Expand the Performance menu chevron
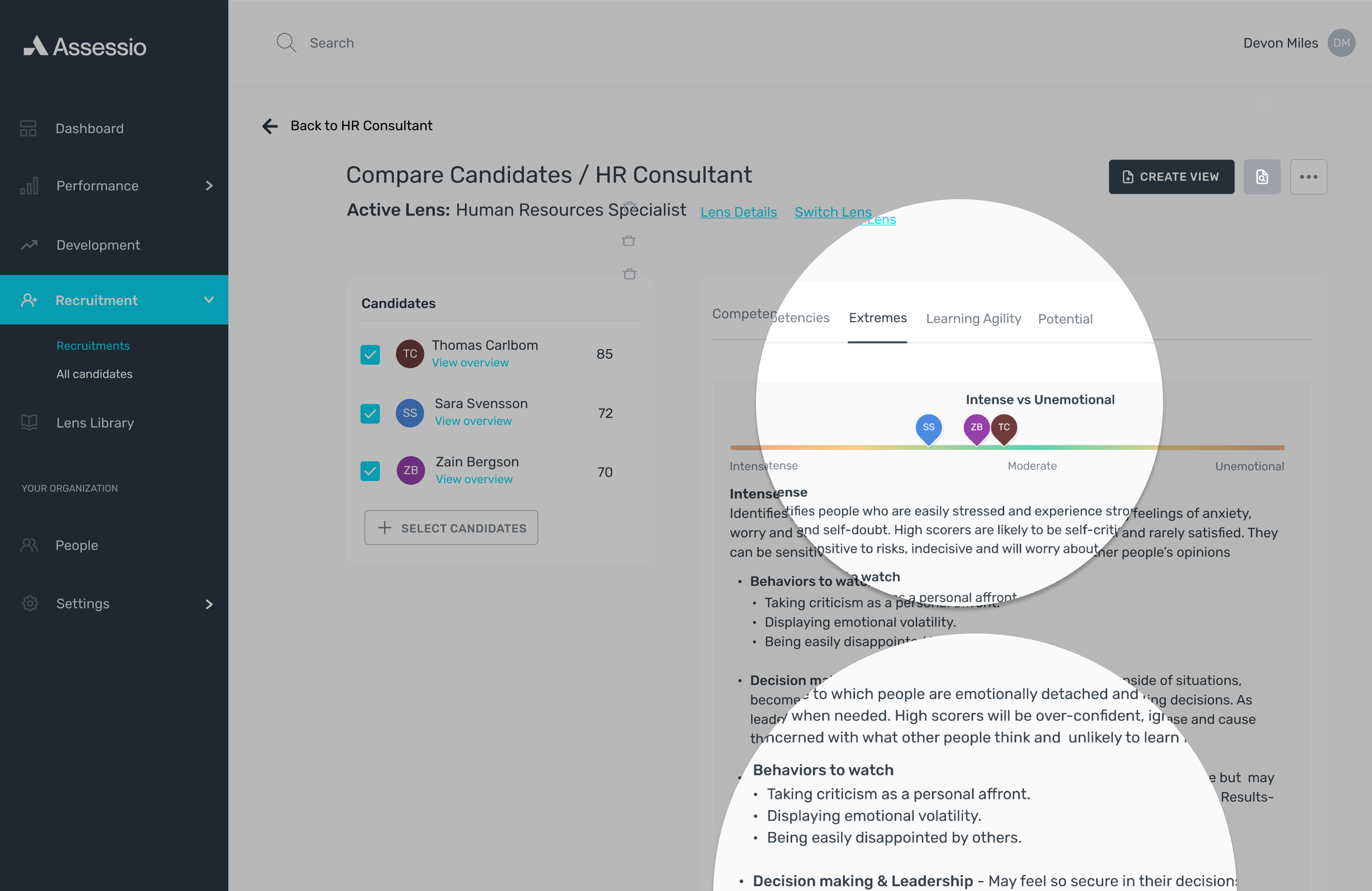This screenshot has height=891, width=1372. tap(209, 186)
